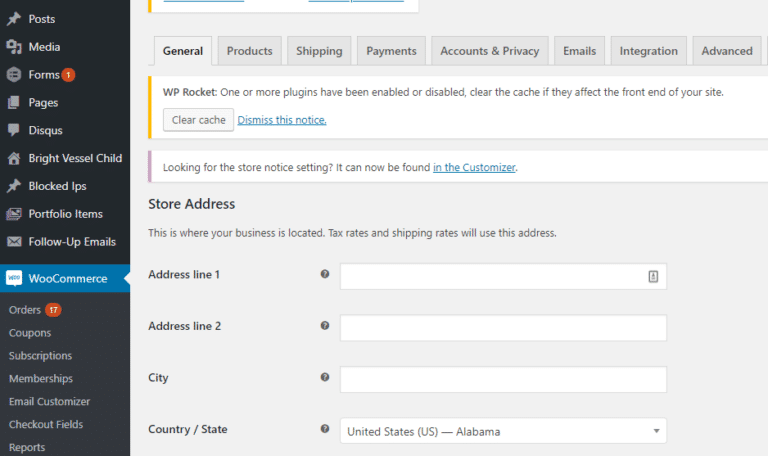
Task: Click the 'Address line 1' label
Action: (184, 274)
